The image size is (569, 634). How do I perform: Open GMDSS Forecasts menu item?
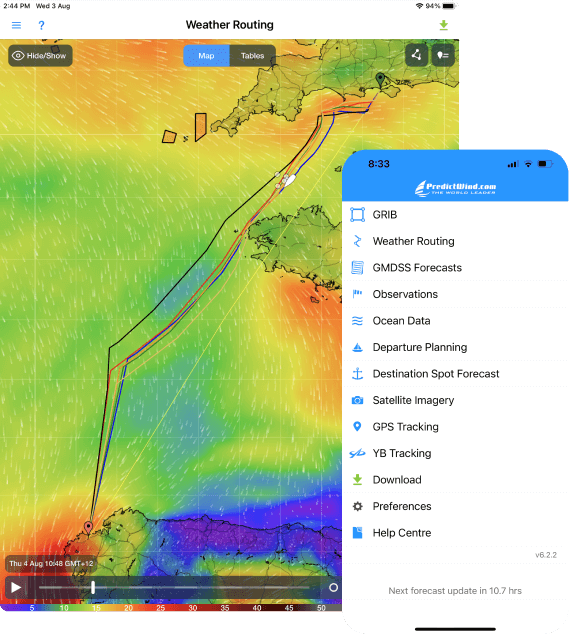[455, 268]
